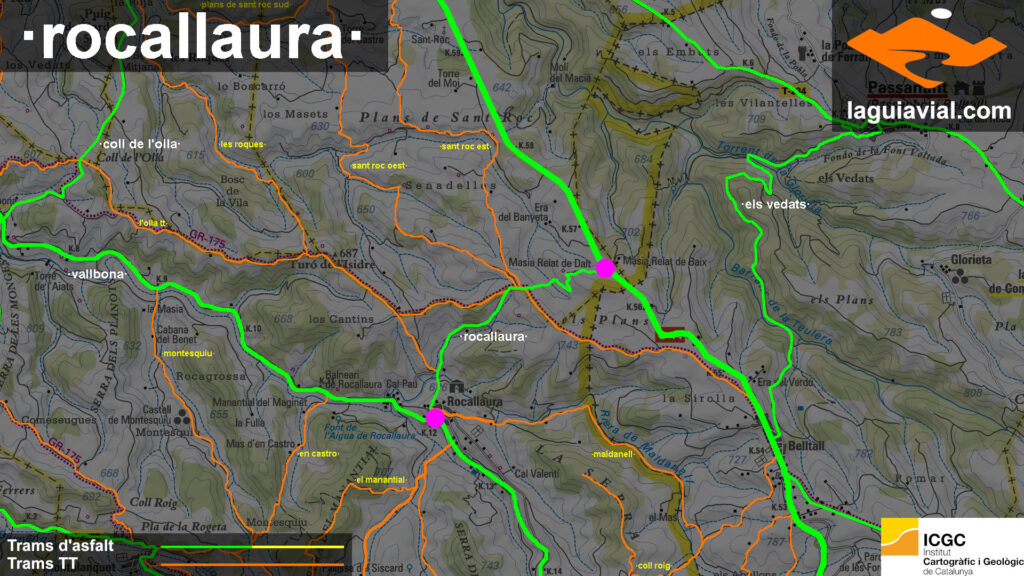
Task: Click the 'maldanell' track label
Action: (613, 454)
